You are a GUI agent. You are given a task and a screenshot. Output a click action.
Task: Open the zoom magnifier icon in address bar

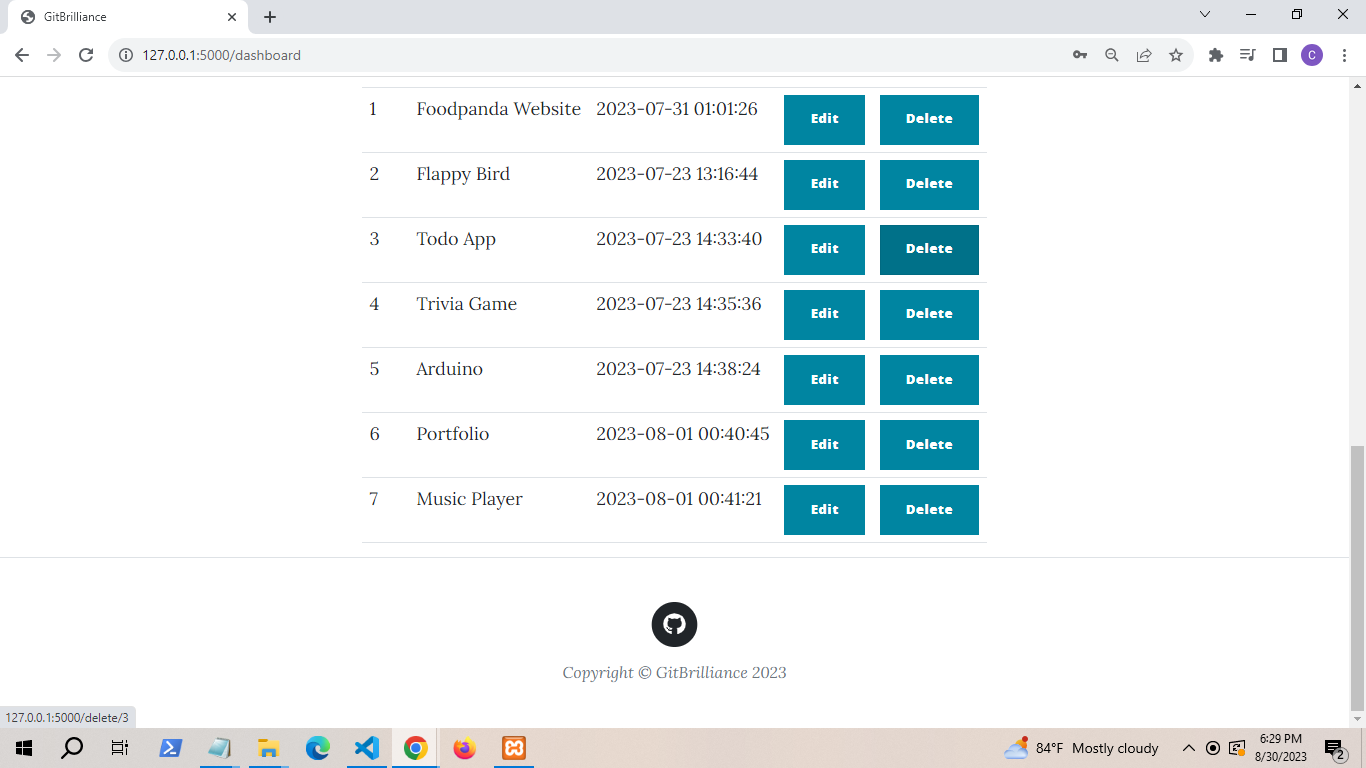[x=1112, y=55]
